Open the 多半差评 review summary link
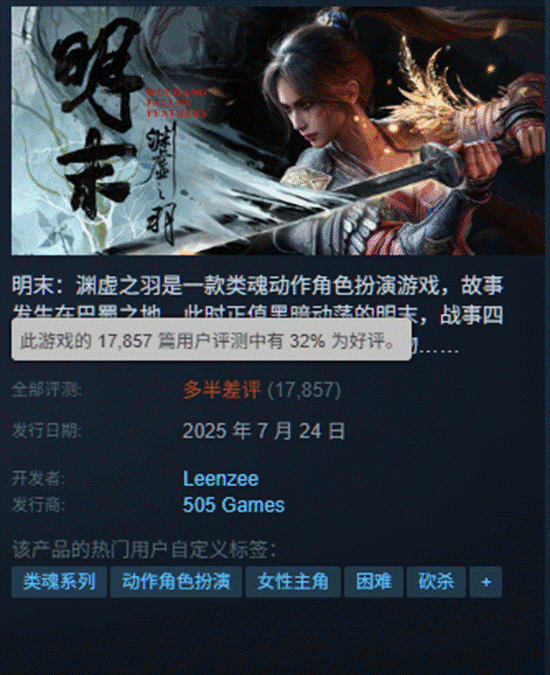This screenshot has height=675, width=550. (x=222, y=390)
